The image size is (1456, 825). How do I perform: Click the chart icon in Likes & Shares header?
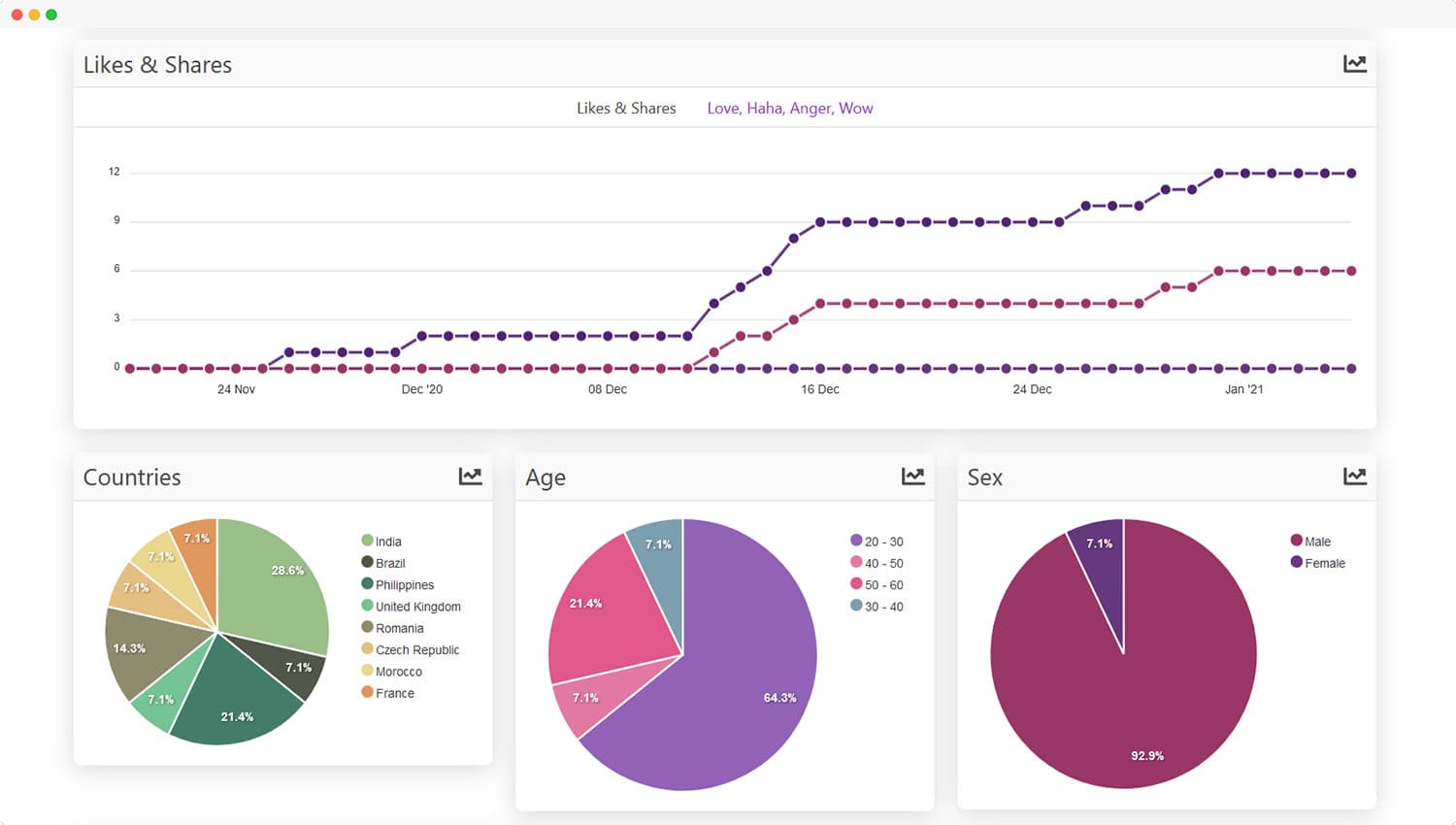(1354, 64)
